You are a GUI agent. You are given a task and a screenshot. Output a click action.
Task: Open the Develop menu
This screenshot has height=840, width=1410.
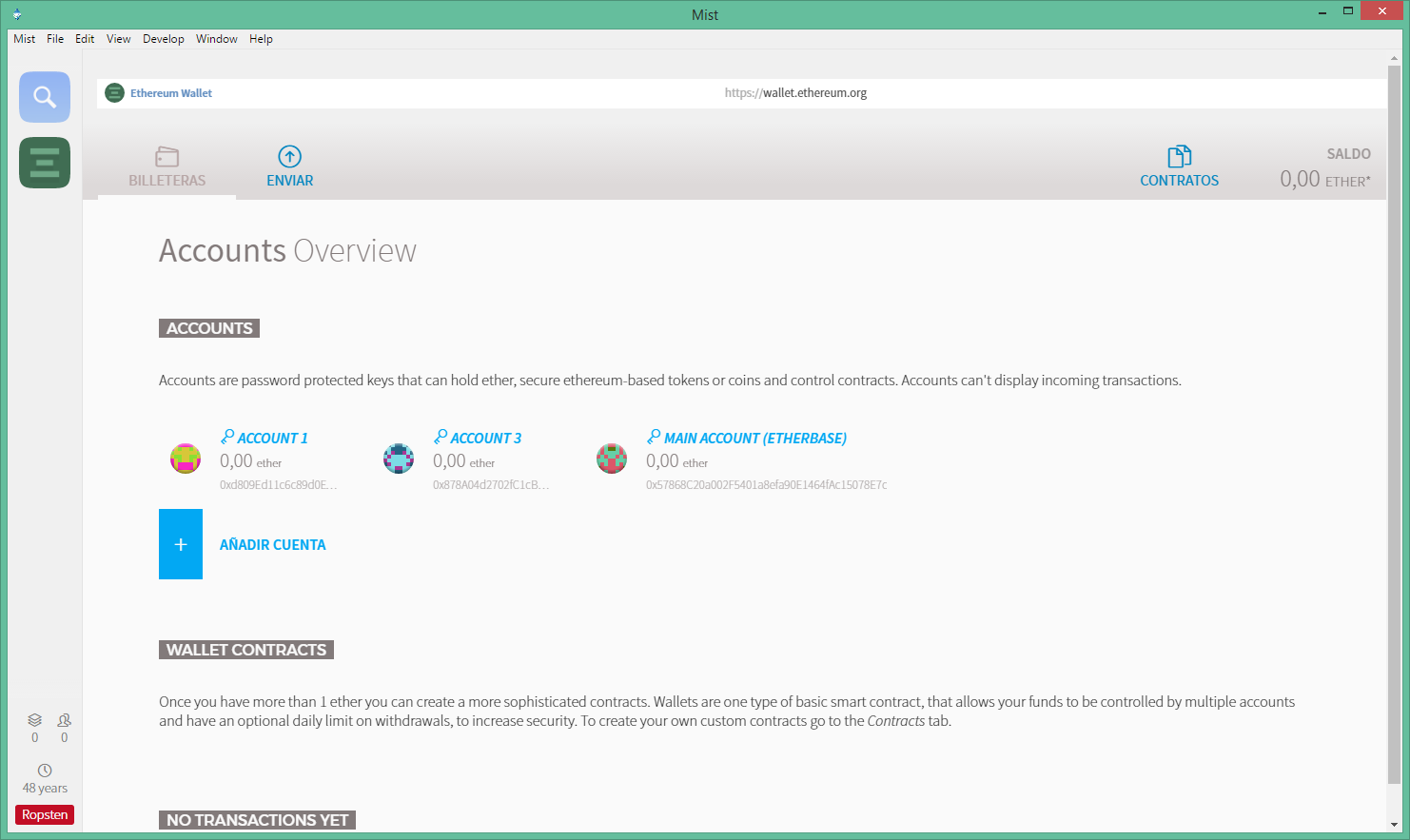(164, 39)
